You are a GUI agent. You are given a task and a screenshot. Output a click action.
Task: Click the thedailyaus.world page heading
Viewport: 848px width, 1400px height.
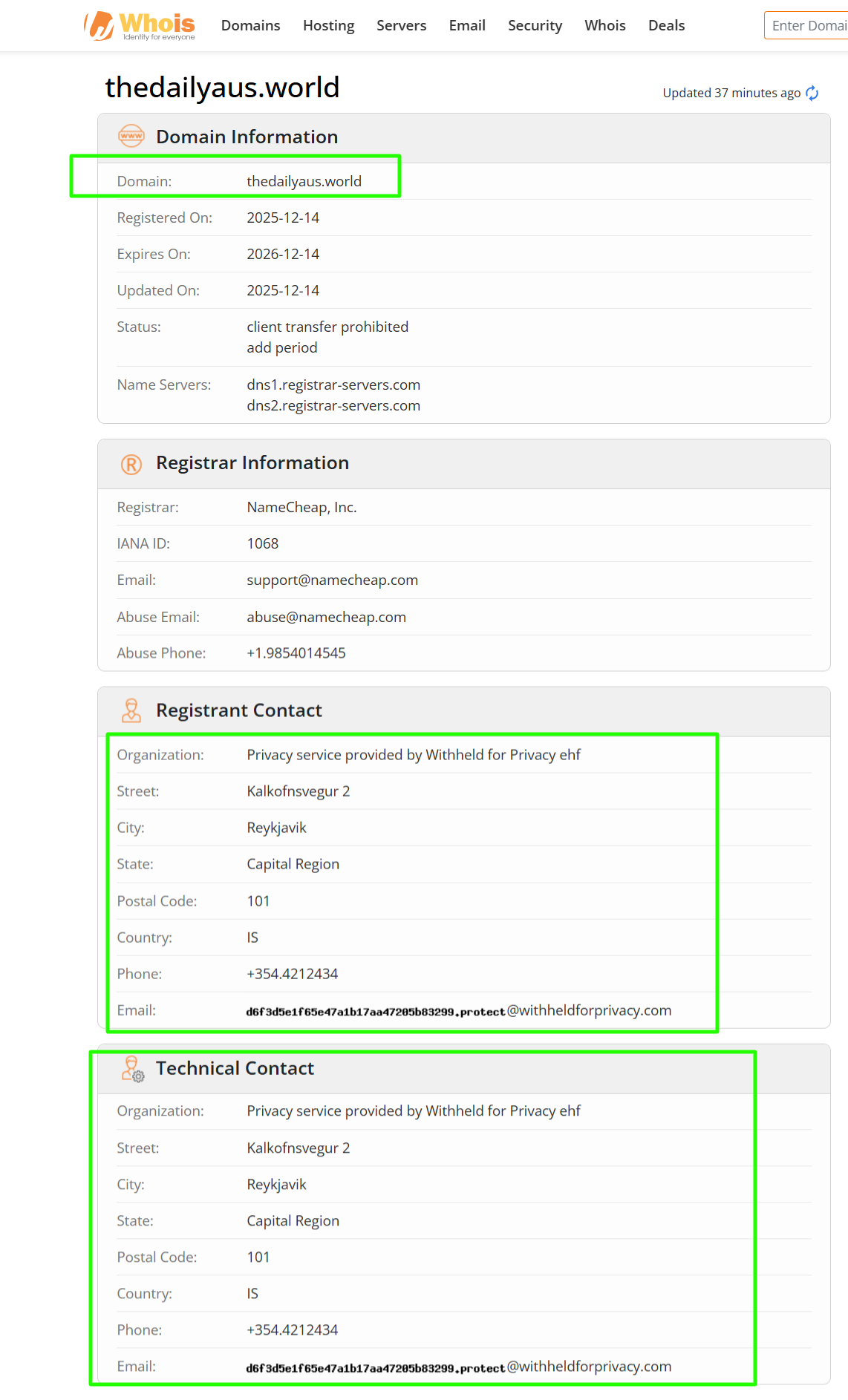tap(222, 88)
